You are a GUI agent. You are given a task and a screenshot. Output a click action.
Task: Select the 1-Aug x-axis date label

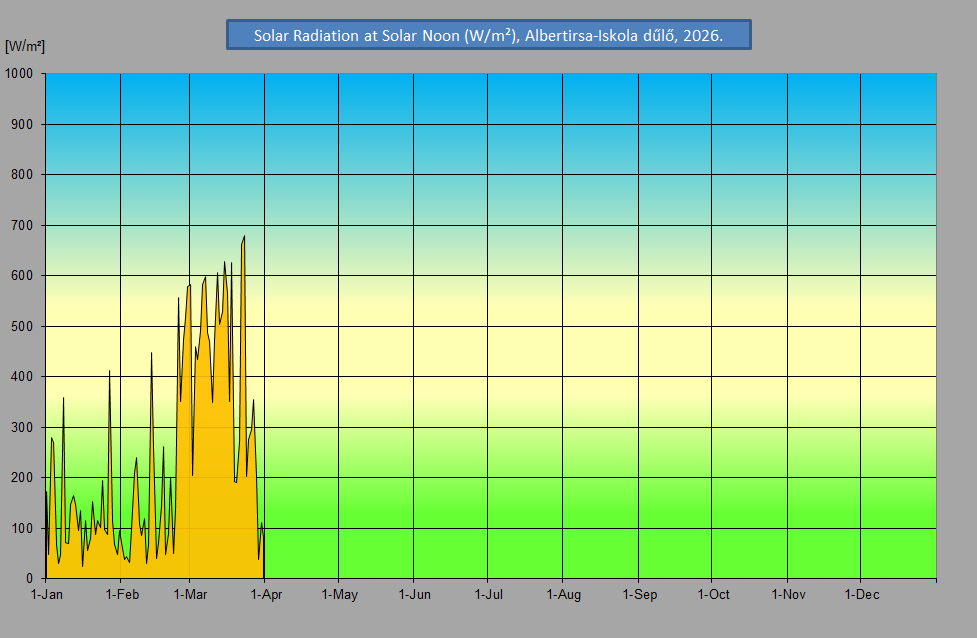click(563, 595)
